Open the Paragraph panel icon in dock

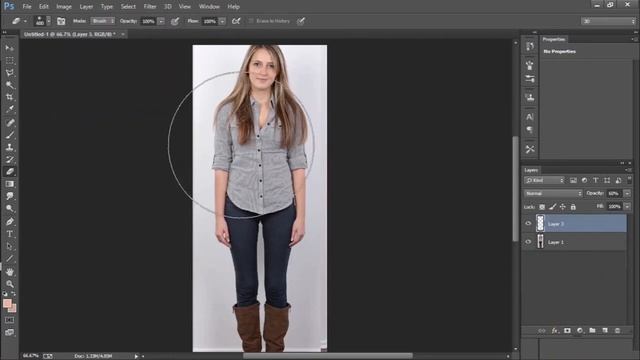pos(530,130)
